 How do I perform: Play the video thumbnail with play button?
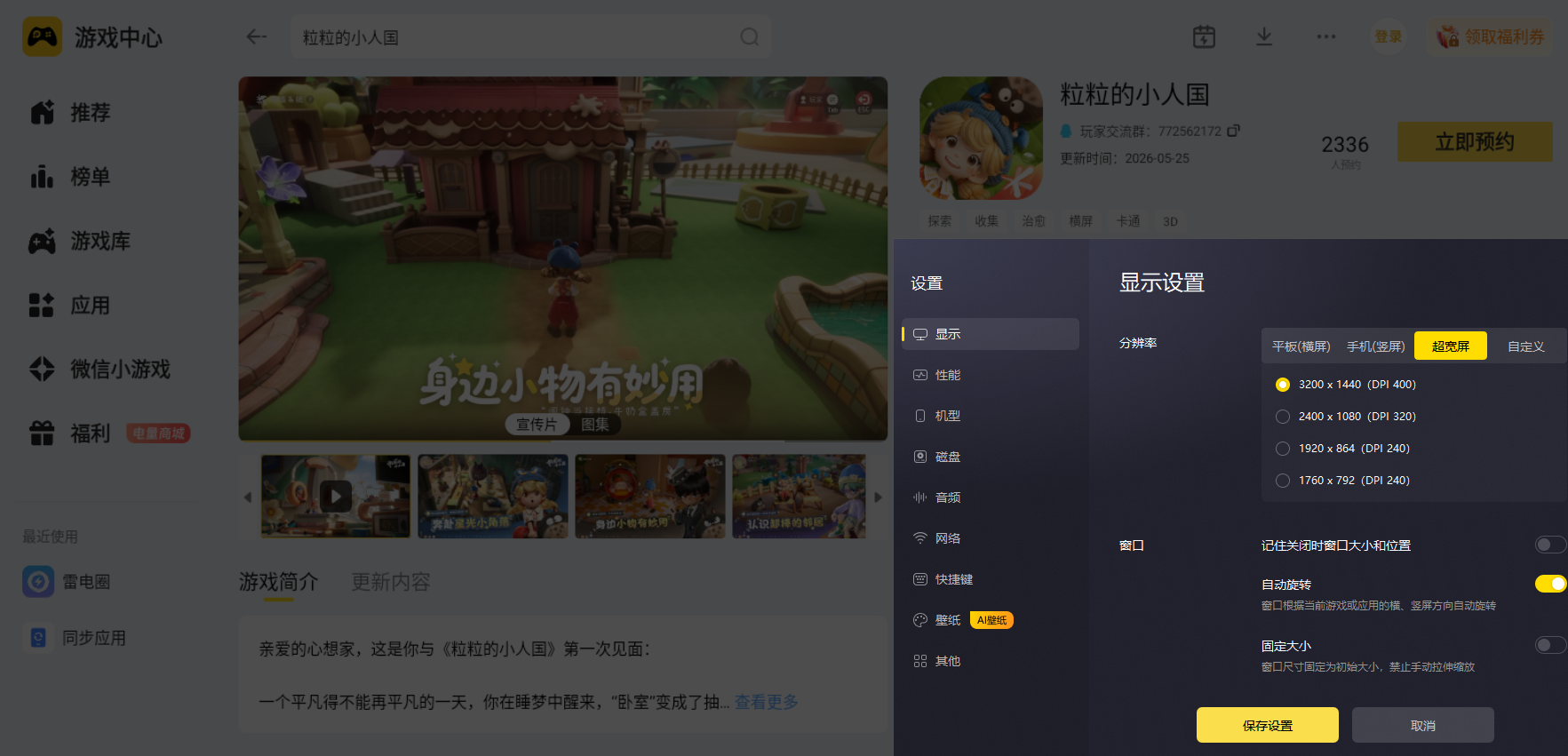336,497
